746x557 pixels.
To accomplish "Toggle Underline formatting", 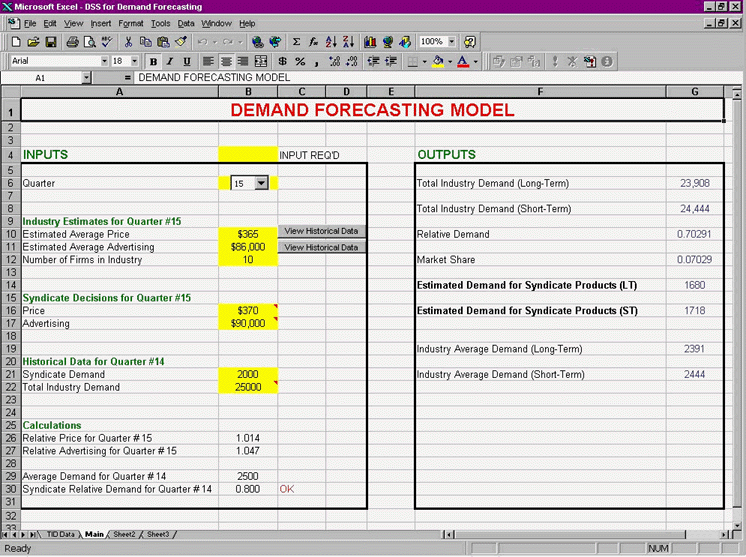I will coord(186,61).
